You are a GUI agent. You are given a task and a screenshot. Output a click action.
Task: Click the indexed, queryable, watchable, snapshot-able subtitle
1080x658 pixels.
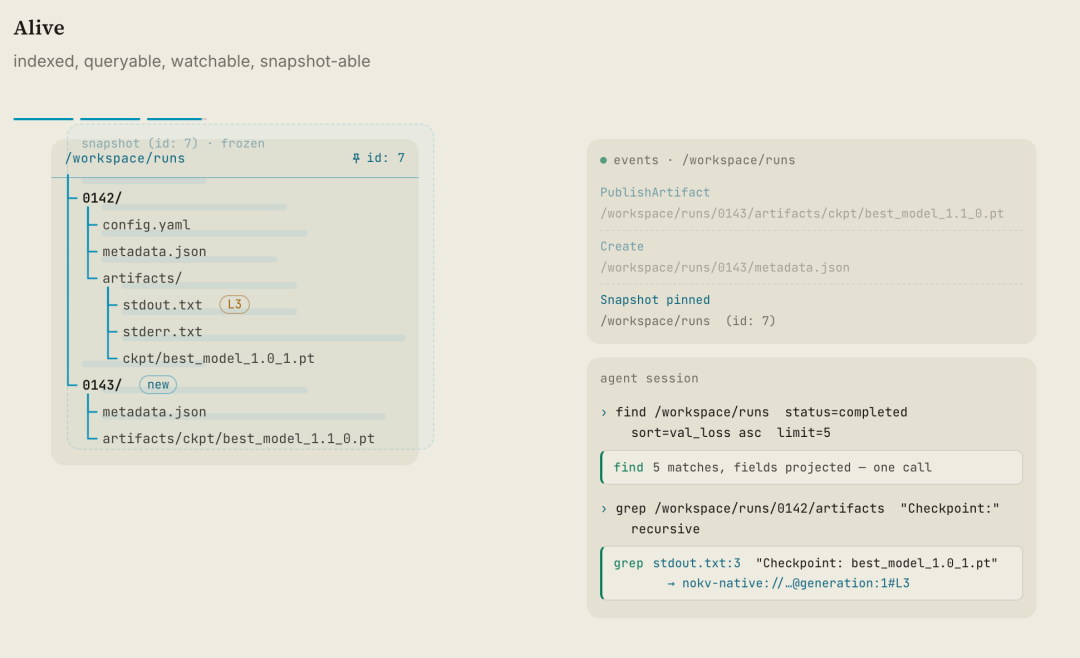point(191,61)
